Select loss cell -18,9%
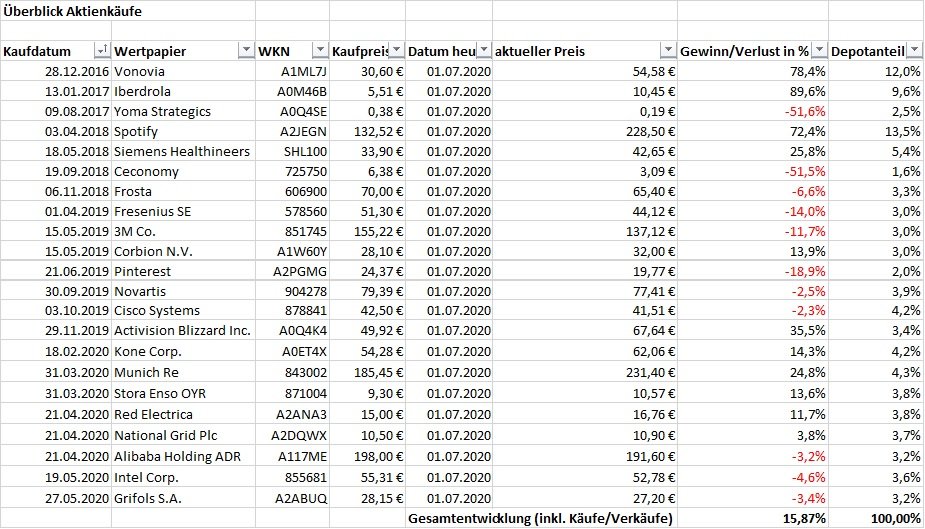925x529 pixels. 753,271
